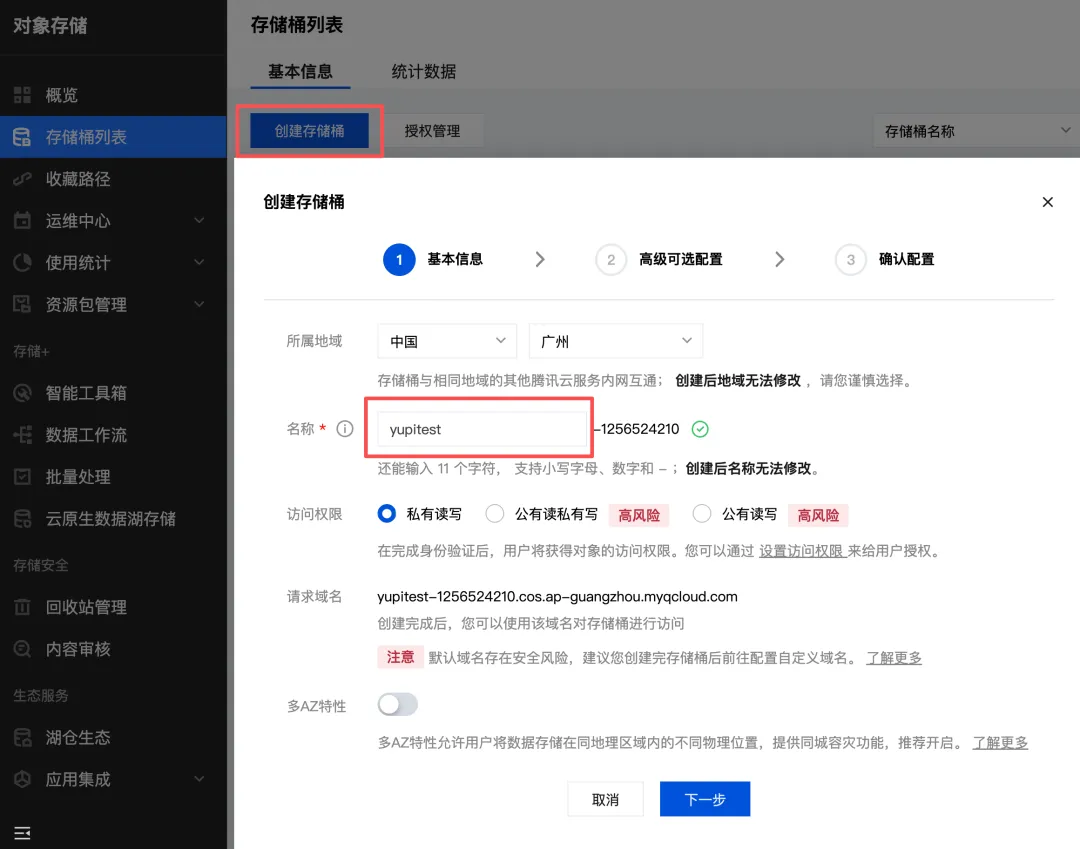Click the 下一步 next step button
Viewport: 1080px width, 849px height.
(x=704, y=798)
